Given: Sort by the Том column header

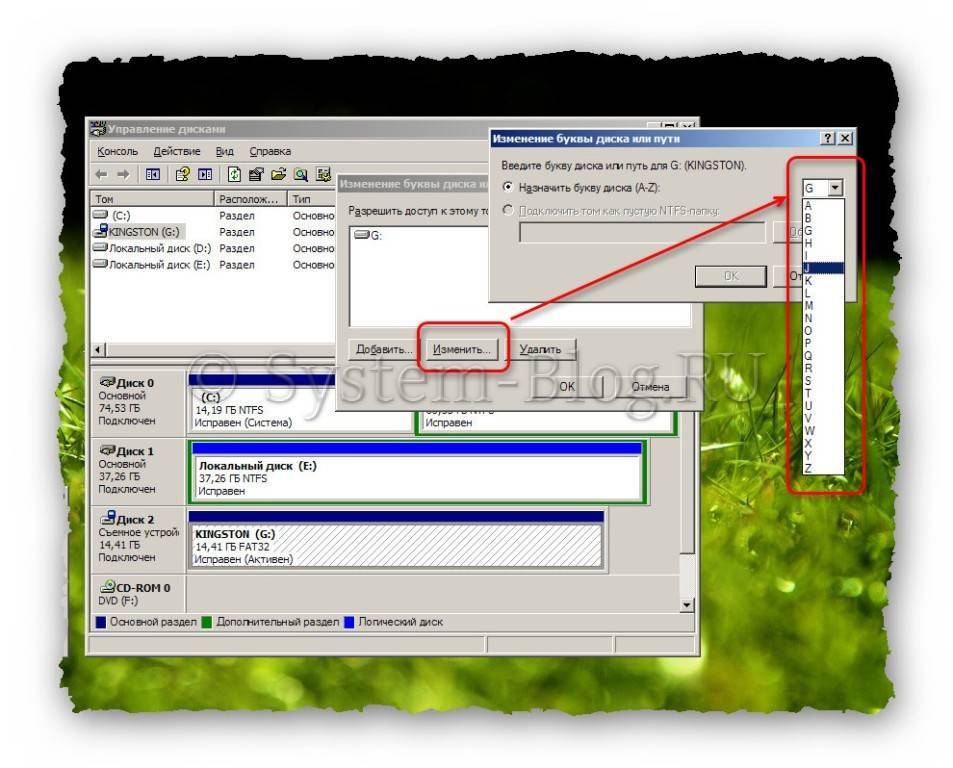Looking at the screenshot, I should tap(152, 199).
